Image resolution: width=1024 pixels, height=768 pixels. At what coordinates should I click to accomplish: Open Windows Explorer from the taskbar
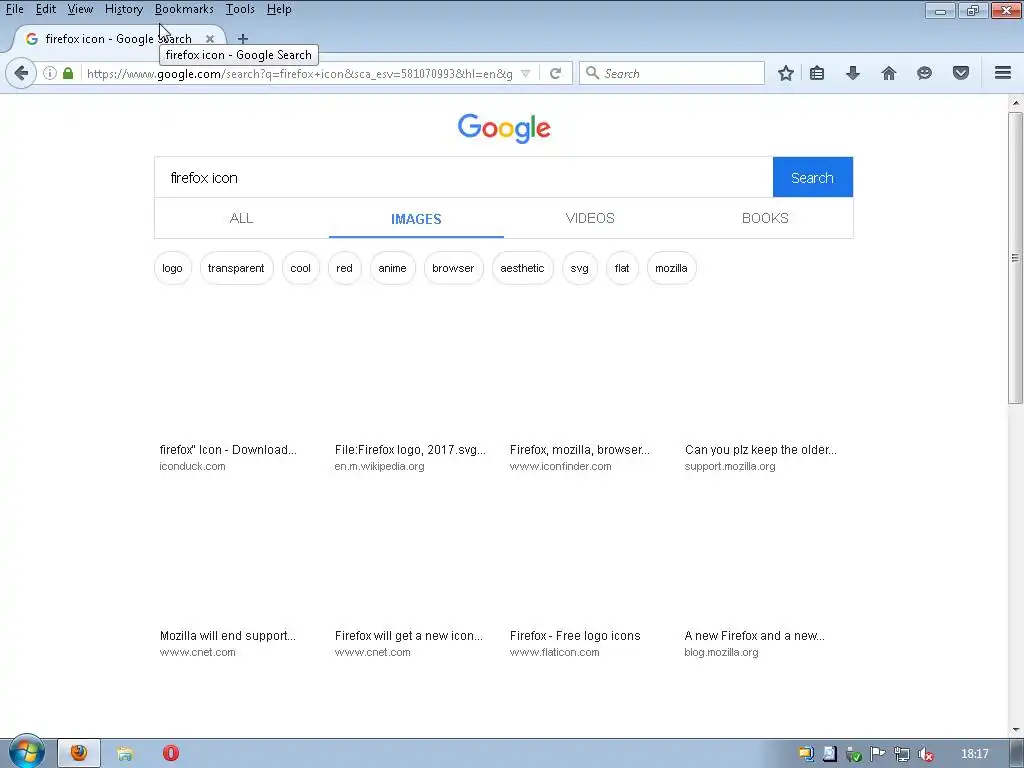coord(125,754)
